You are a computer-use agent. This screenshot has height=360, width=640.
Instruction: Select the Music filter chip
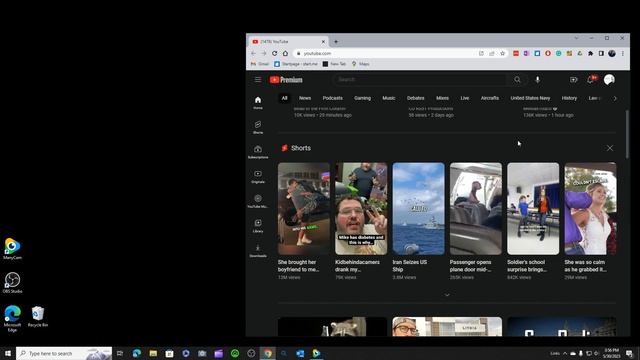coord(389,98)
